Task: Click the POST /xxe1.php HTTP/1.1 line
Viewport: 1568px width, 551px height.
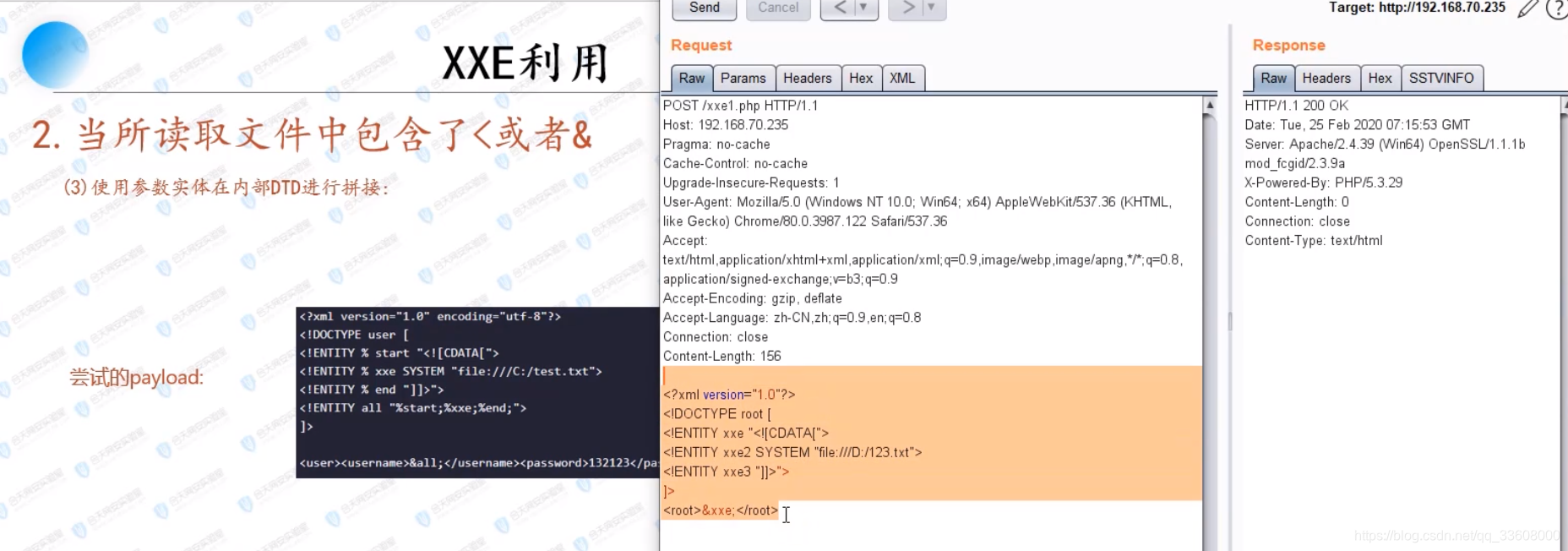Action: (x=740, y=106)
